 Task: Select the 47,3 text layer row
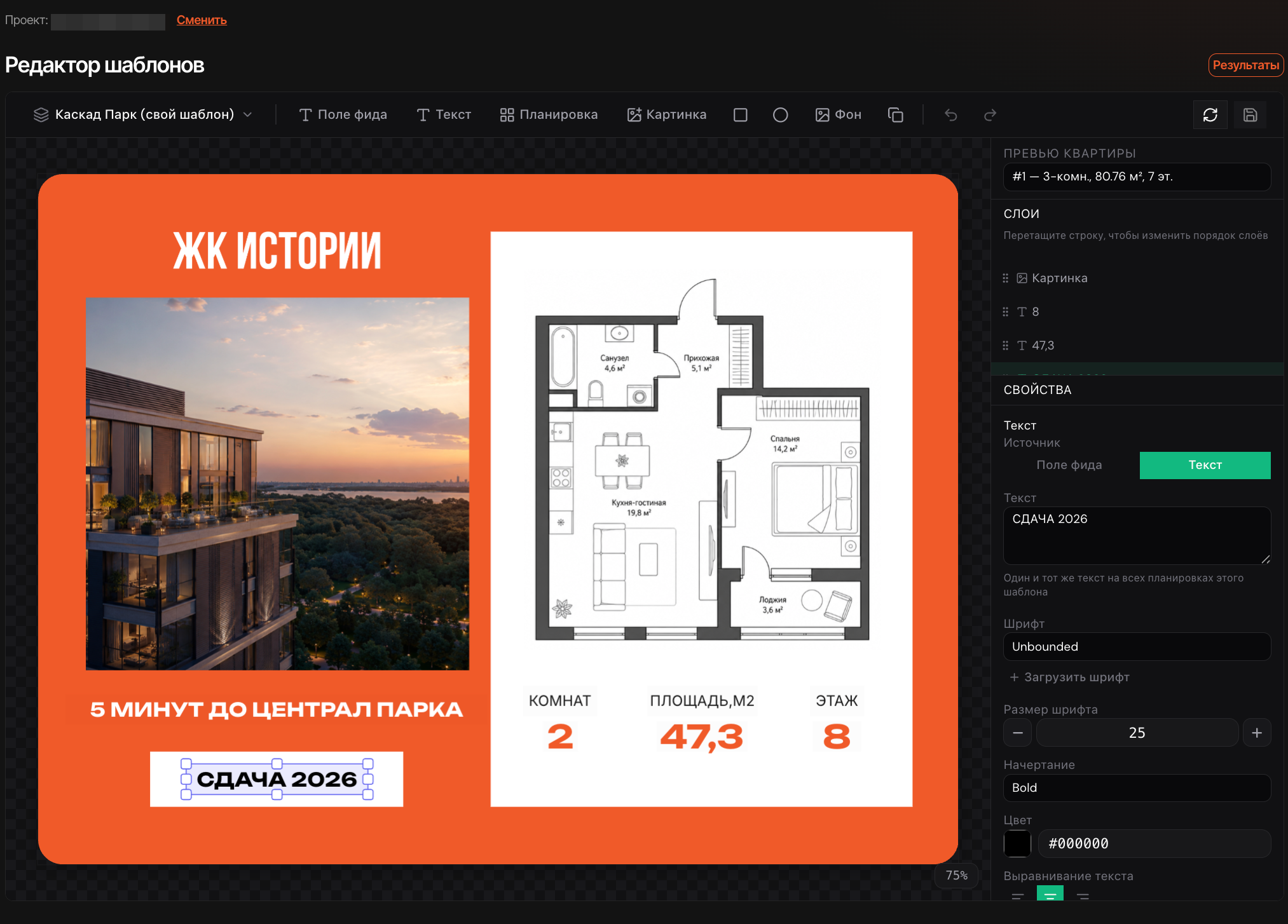pos(1137,346)
